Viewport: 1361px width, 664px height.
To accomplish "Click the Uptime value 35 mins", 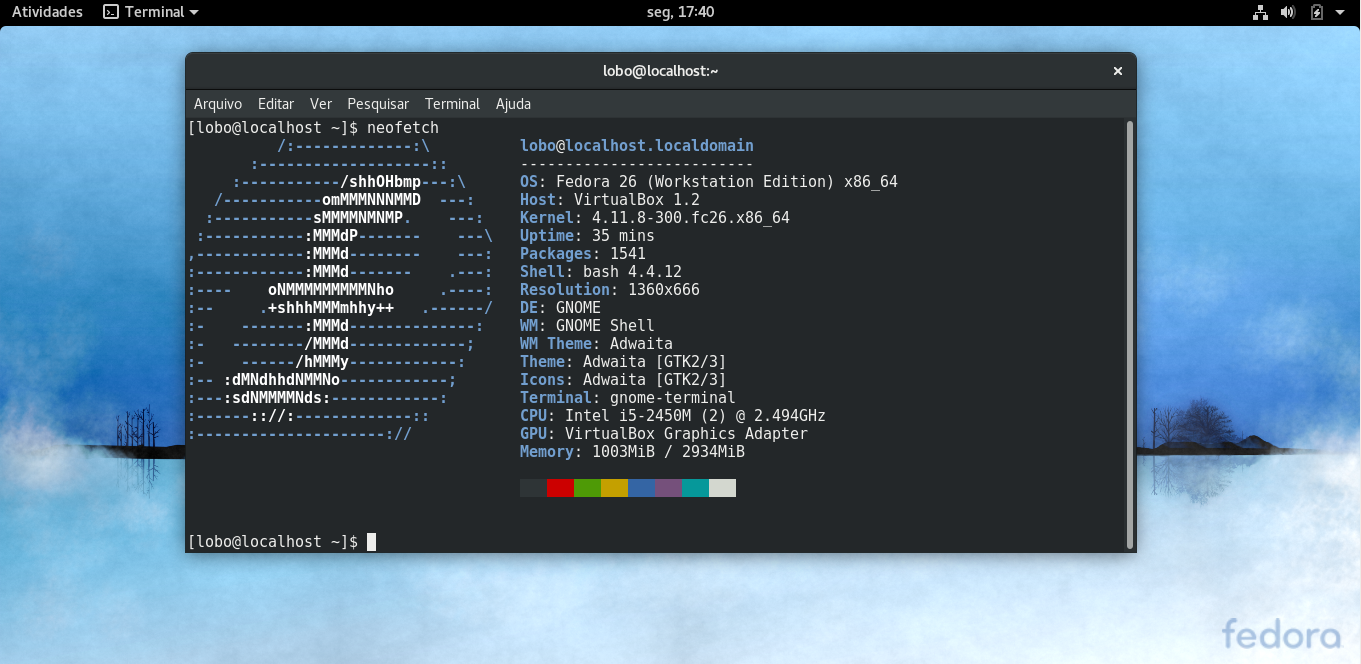I will [x=623, y=236].
